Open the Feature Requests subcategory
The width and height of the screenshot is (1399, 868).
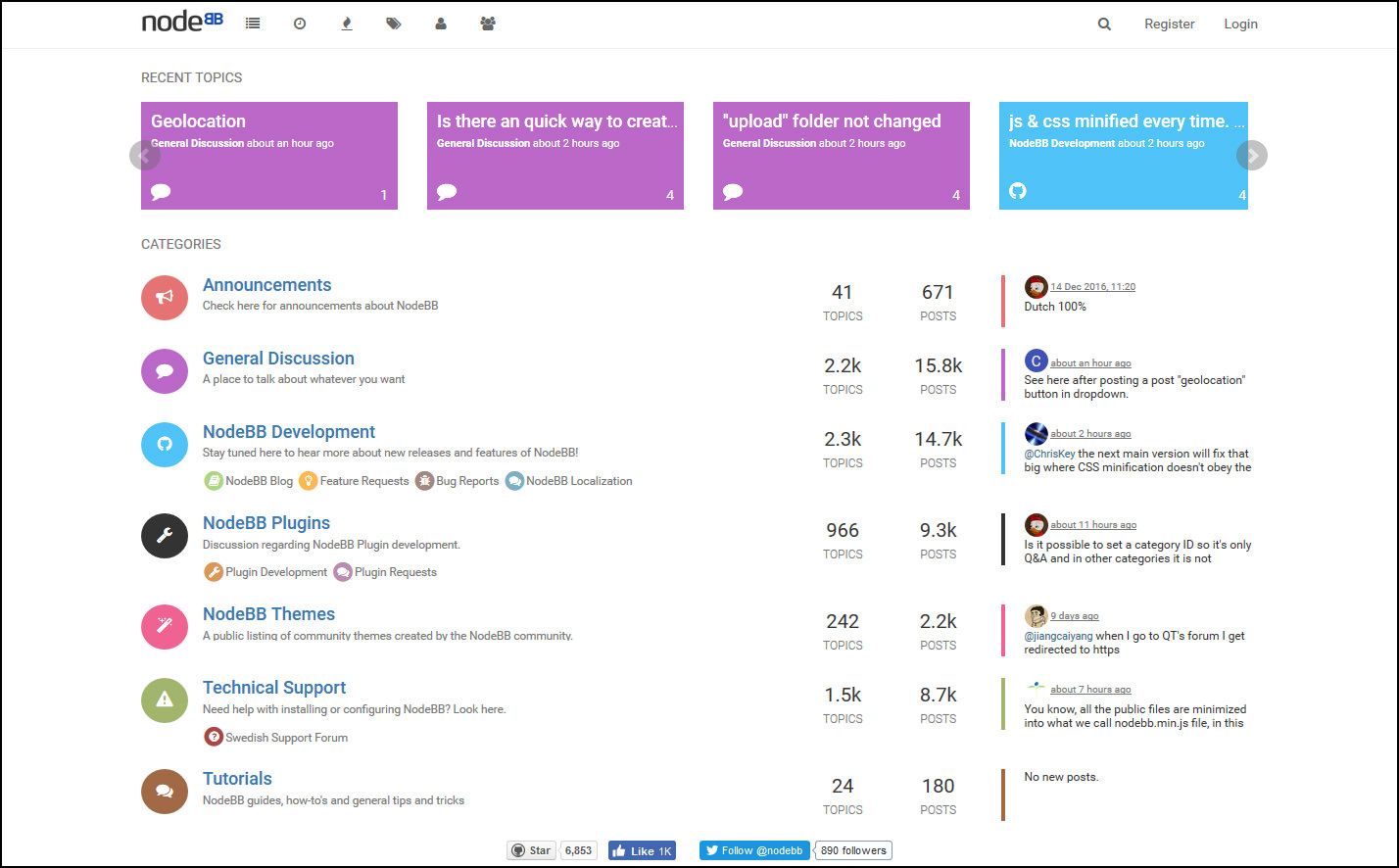tap(363, 481)
